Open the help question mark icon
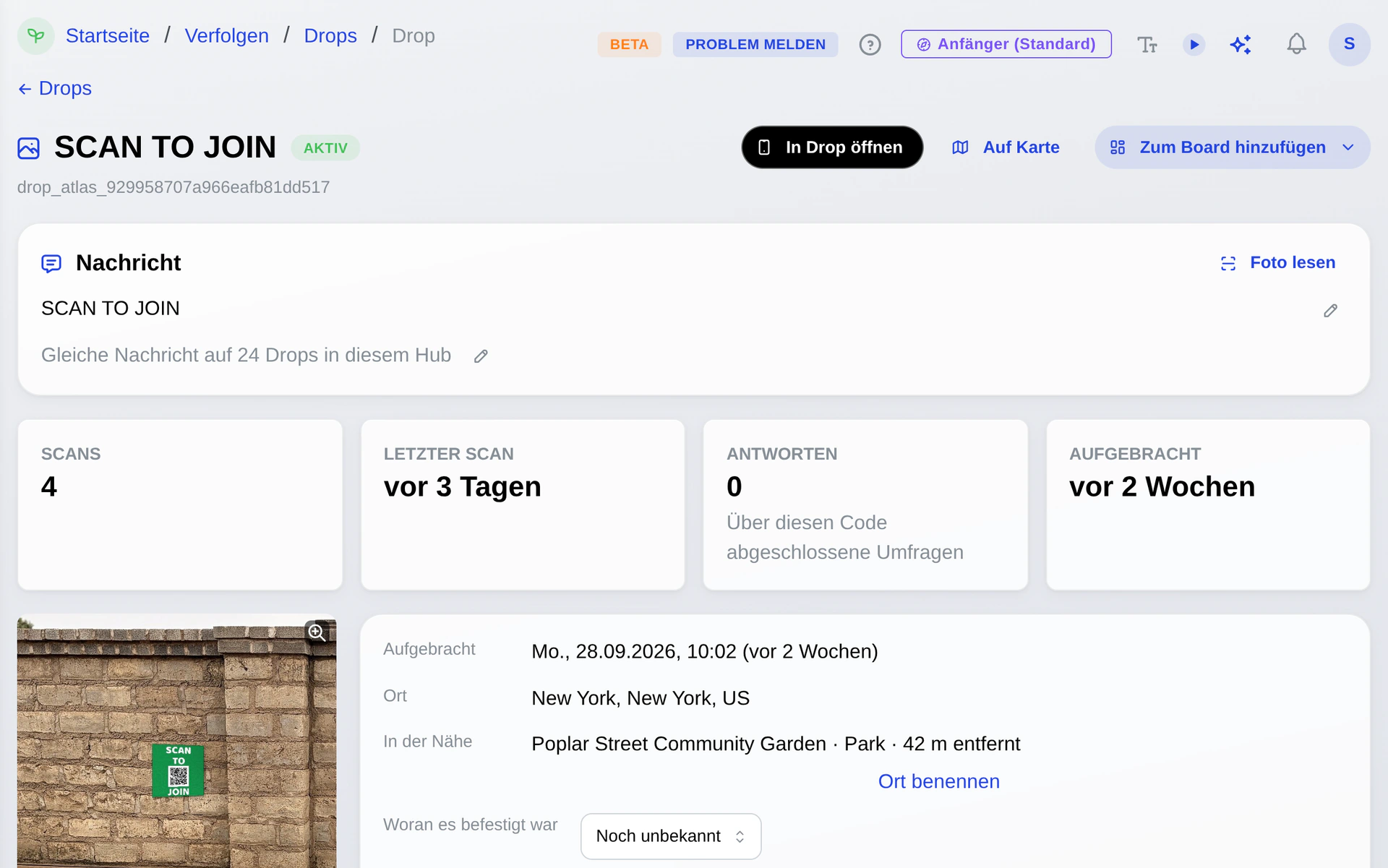Screen dimensions: 1388x868 [870, 45]
